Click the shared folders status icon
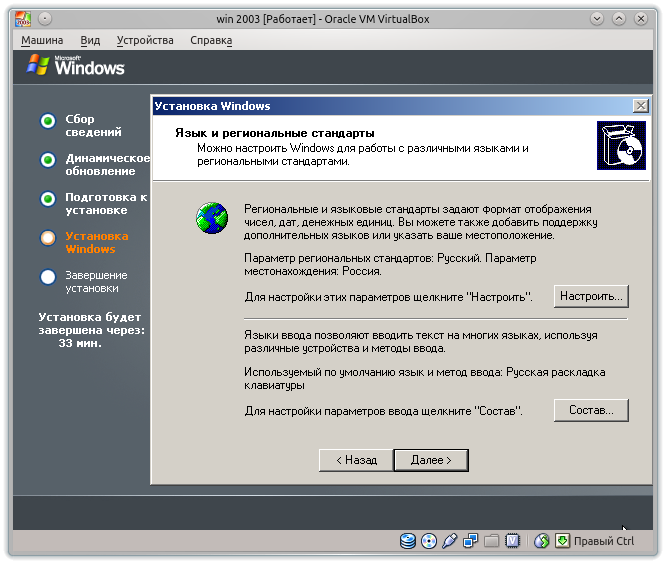The image size is (666, 564). tap(491, 541)
